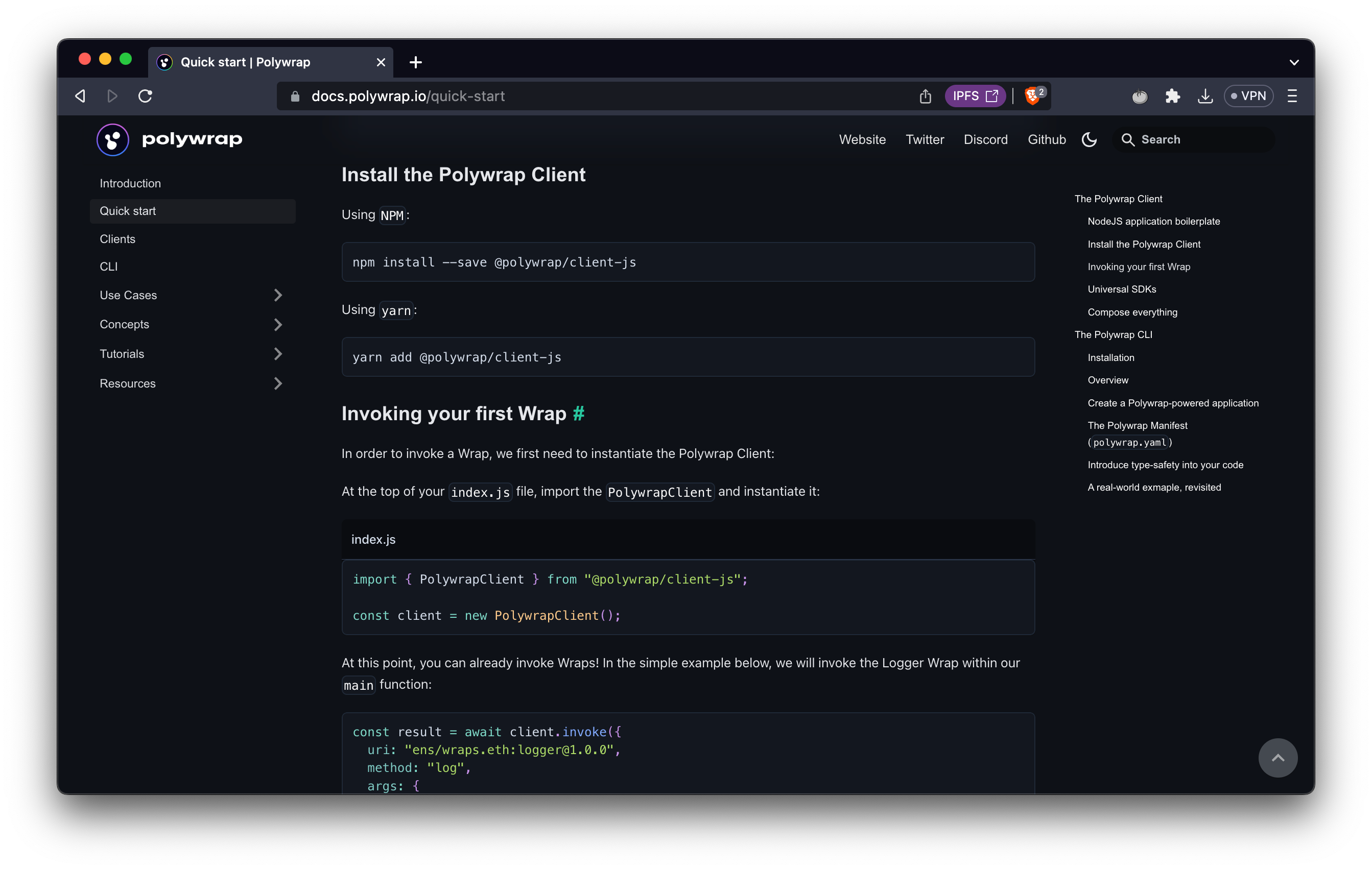The width and height of the screenshot is (1372, 870).
Task: Expand the Use Cases chevron
Action: [278, 295]
